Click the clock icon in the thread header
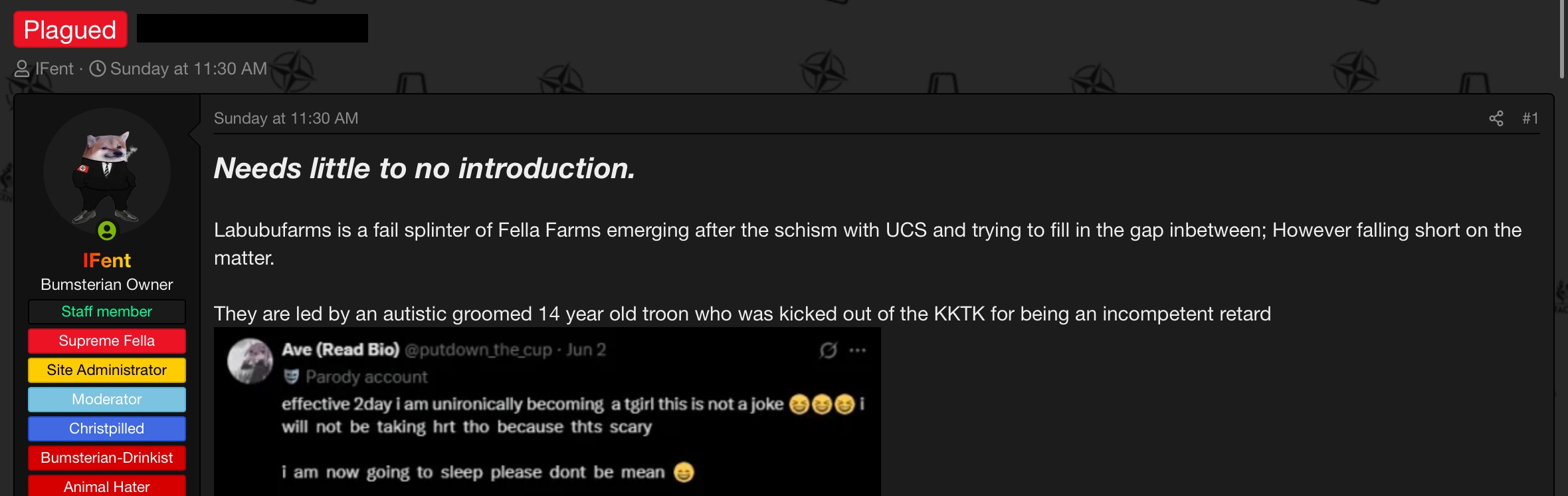This screenshot has width=1568, height=496. [x=98, y=68]
